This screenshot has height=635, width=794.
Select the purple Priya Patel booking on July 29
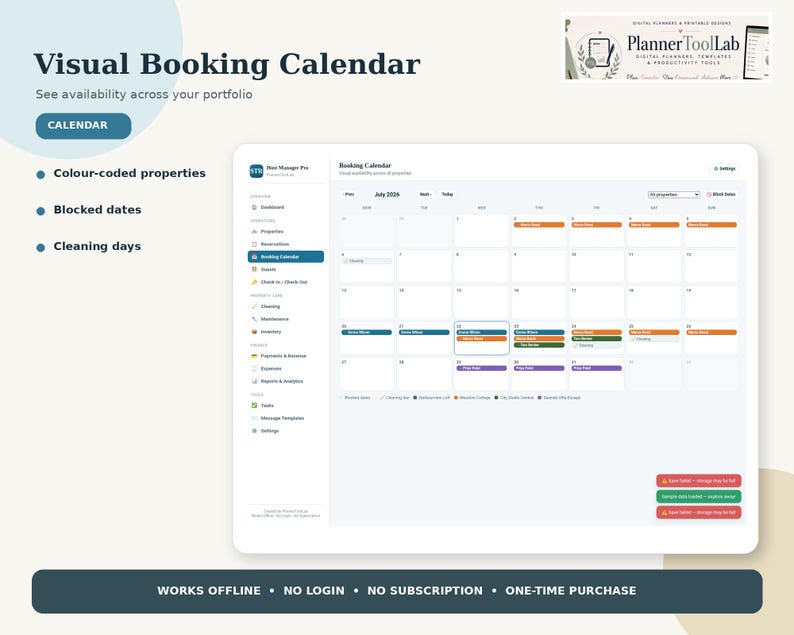tap(482, 369)
